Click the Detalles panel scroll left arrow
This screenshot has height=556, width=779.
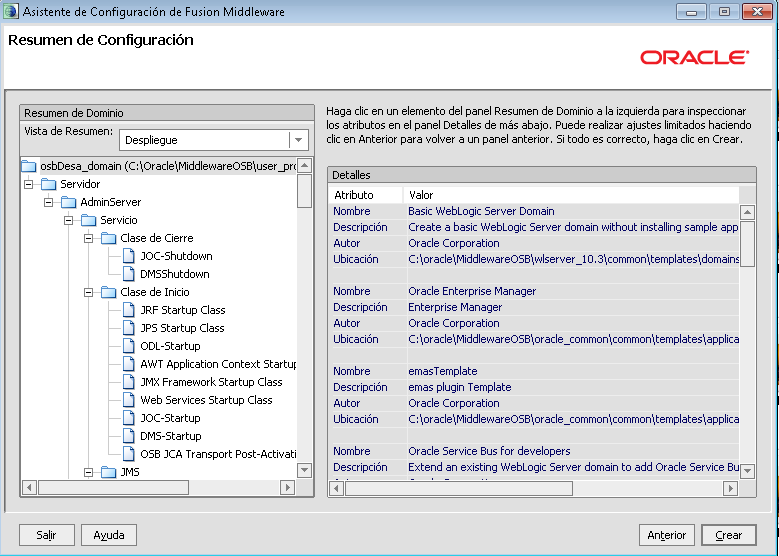click(x=337, y=488)
